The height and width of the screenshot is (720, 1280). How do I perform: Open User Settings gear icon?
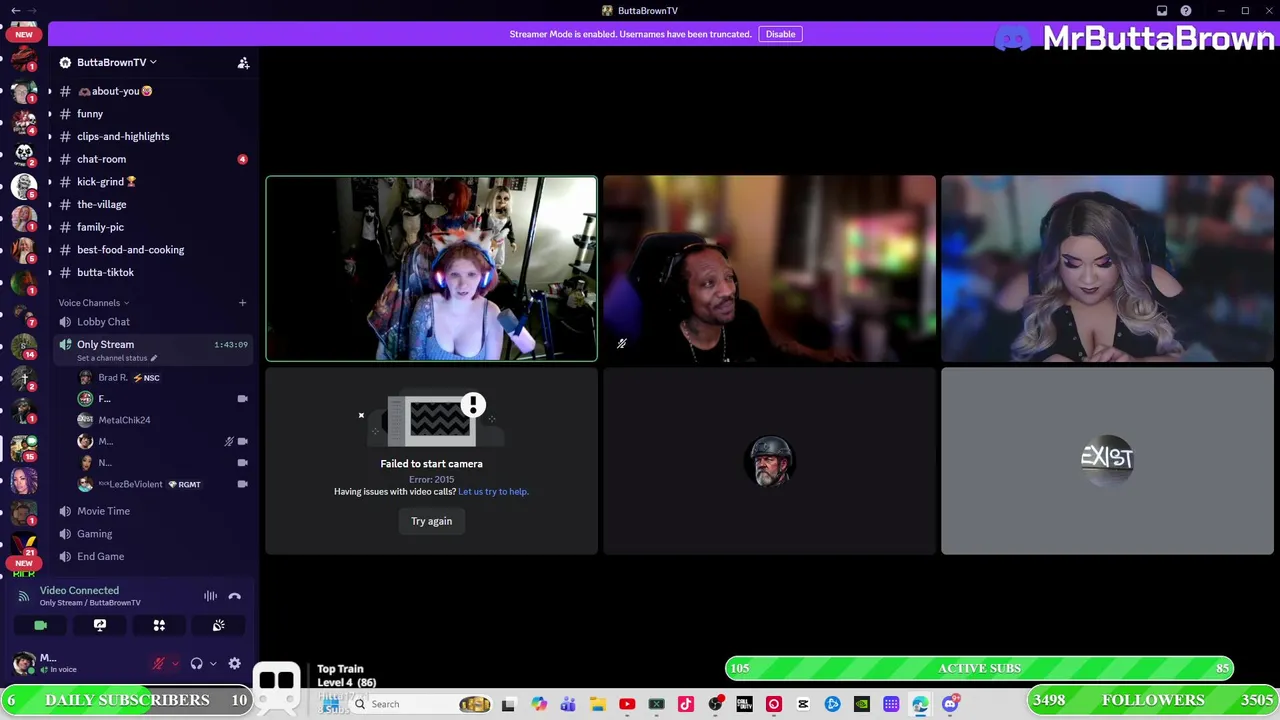[234, 663]
